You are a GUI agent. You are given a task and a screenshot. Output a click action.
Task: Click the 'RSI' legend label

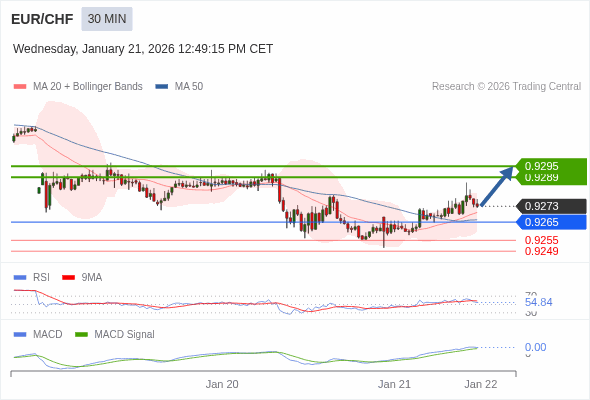pyautogui.click(x=41, y=278)
